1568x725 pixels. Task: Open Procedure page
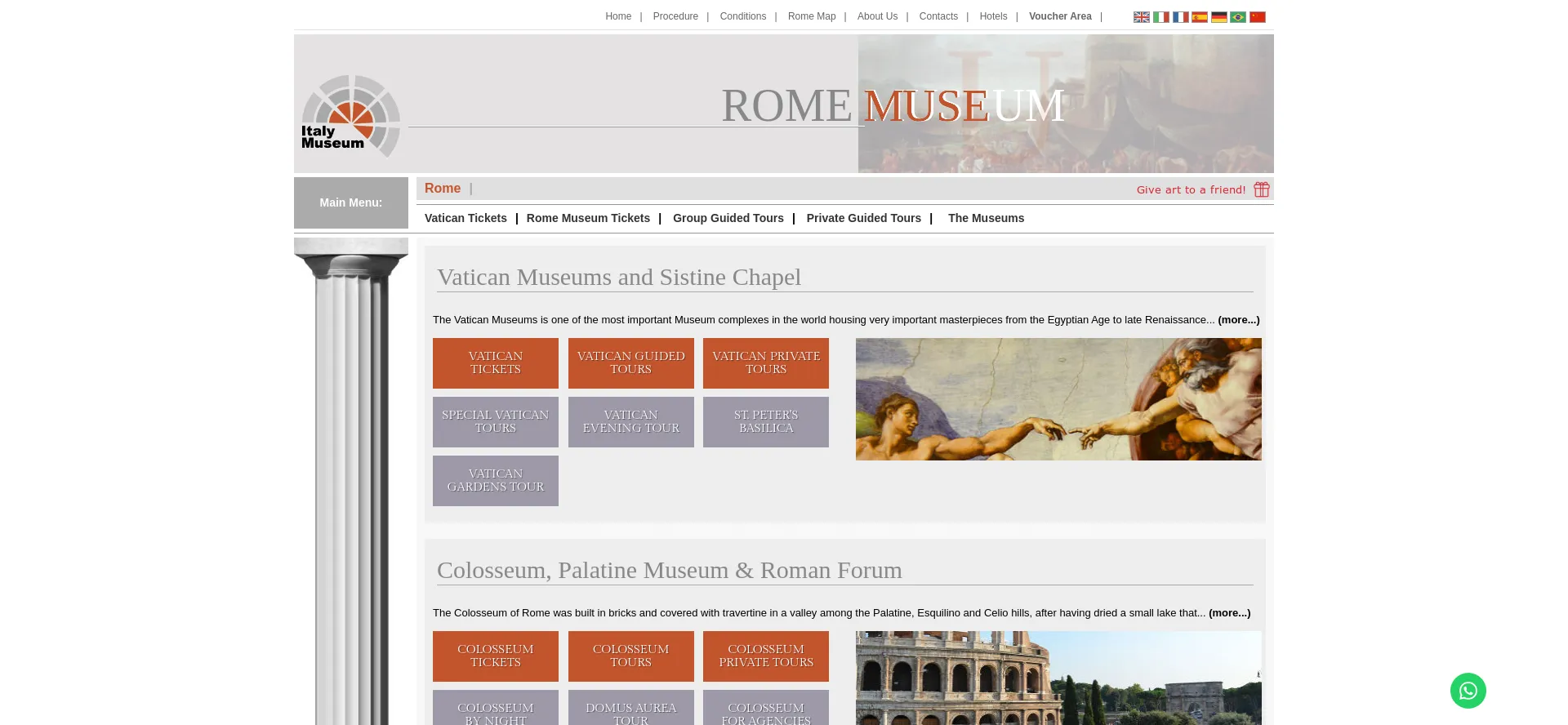pos(675,16)
